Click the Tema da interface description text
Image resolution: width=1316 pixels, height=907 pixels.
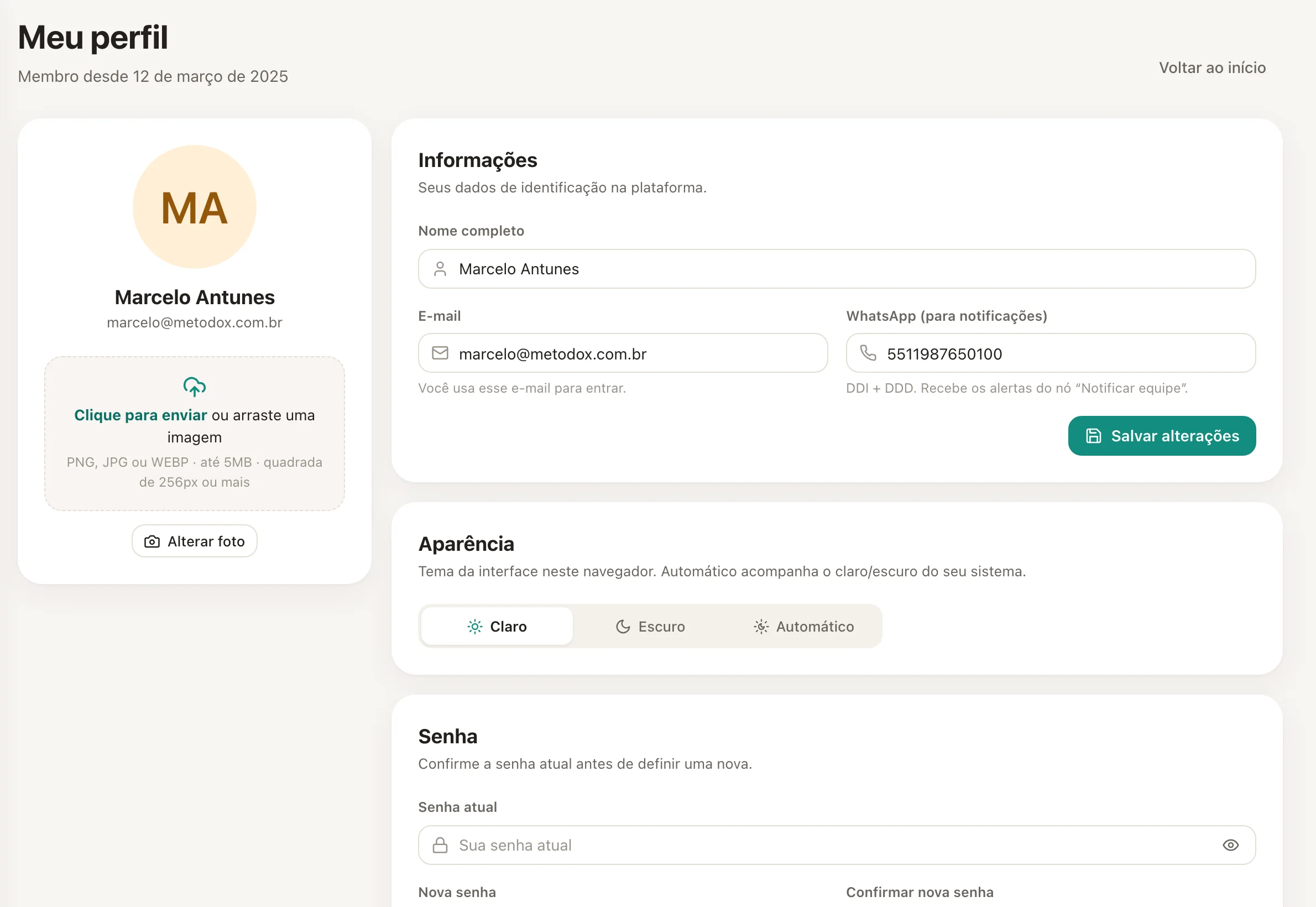tap(722, 571)
